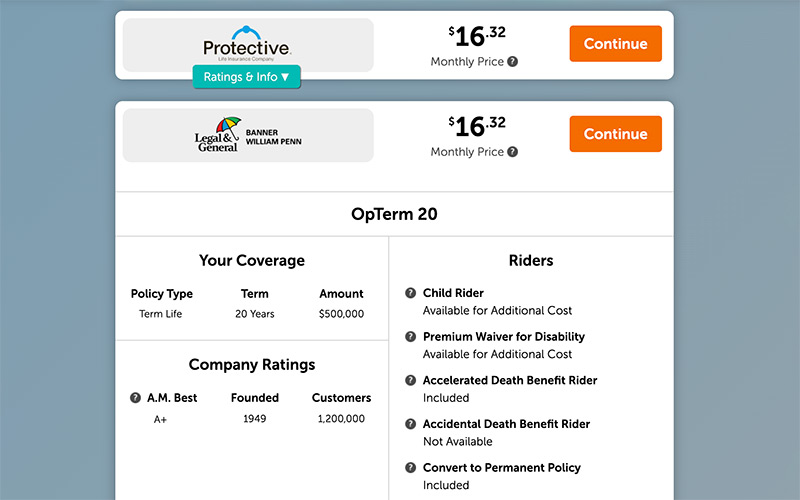The width and height of the screenshot is (800, 500).
Task: Select the 20 Years term value
Action: coord(255,314)
